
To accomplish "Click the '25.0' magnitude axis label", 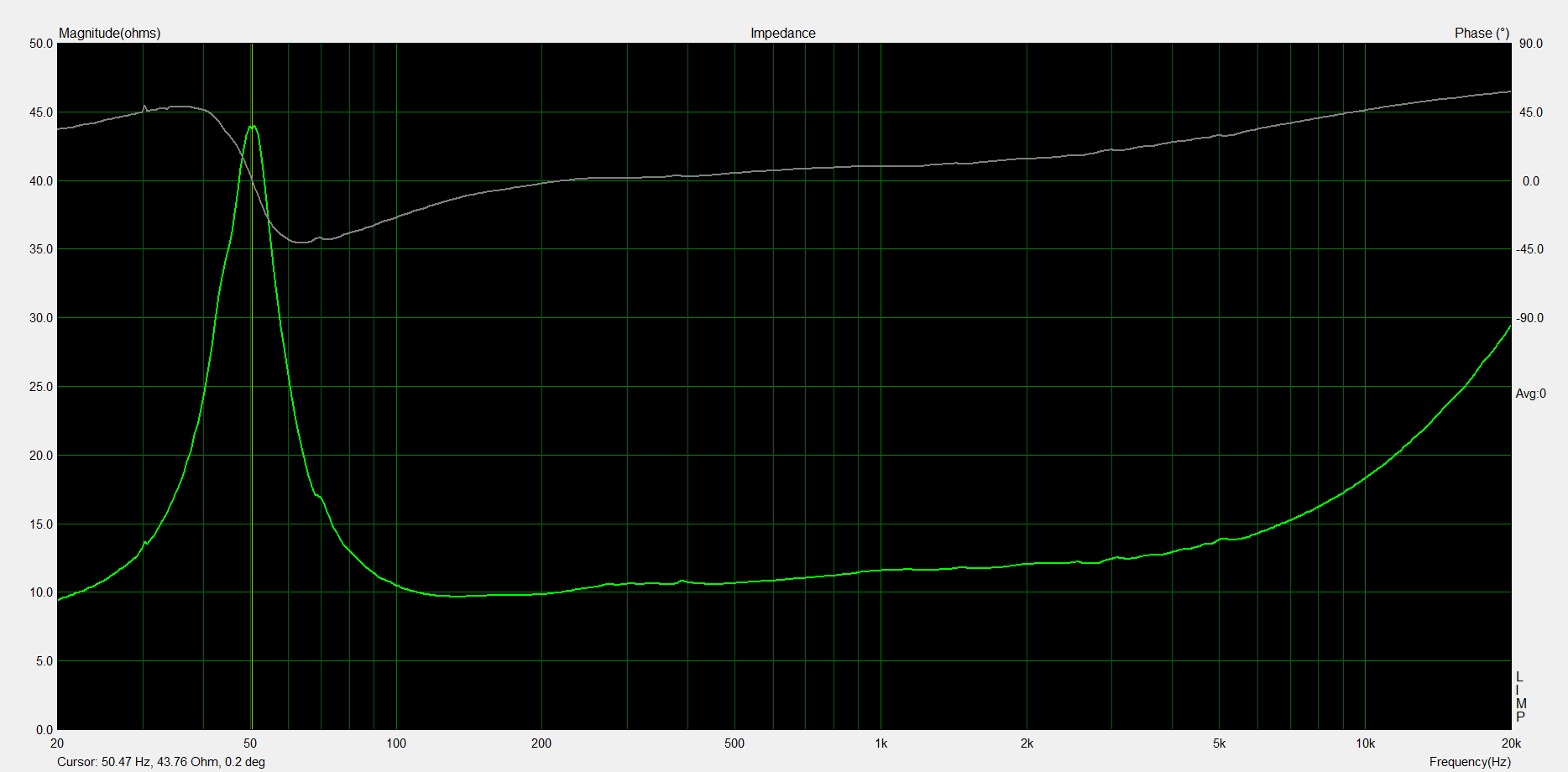I will coord(41,387).
